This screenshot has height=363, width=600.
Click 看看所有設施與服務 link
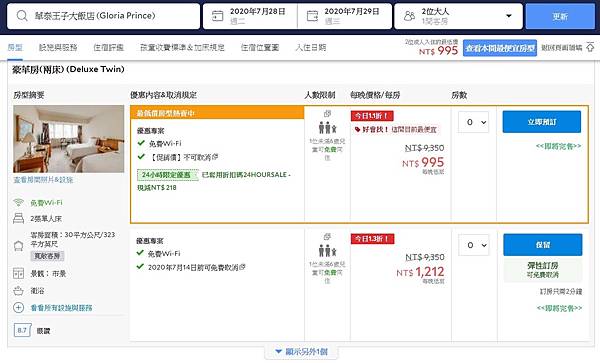tap(61, 308)
